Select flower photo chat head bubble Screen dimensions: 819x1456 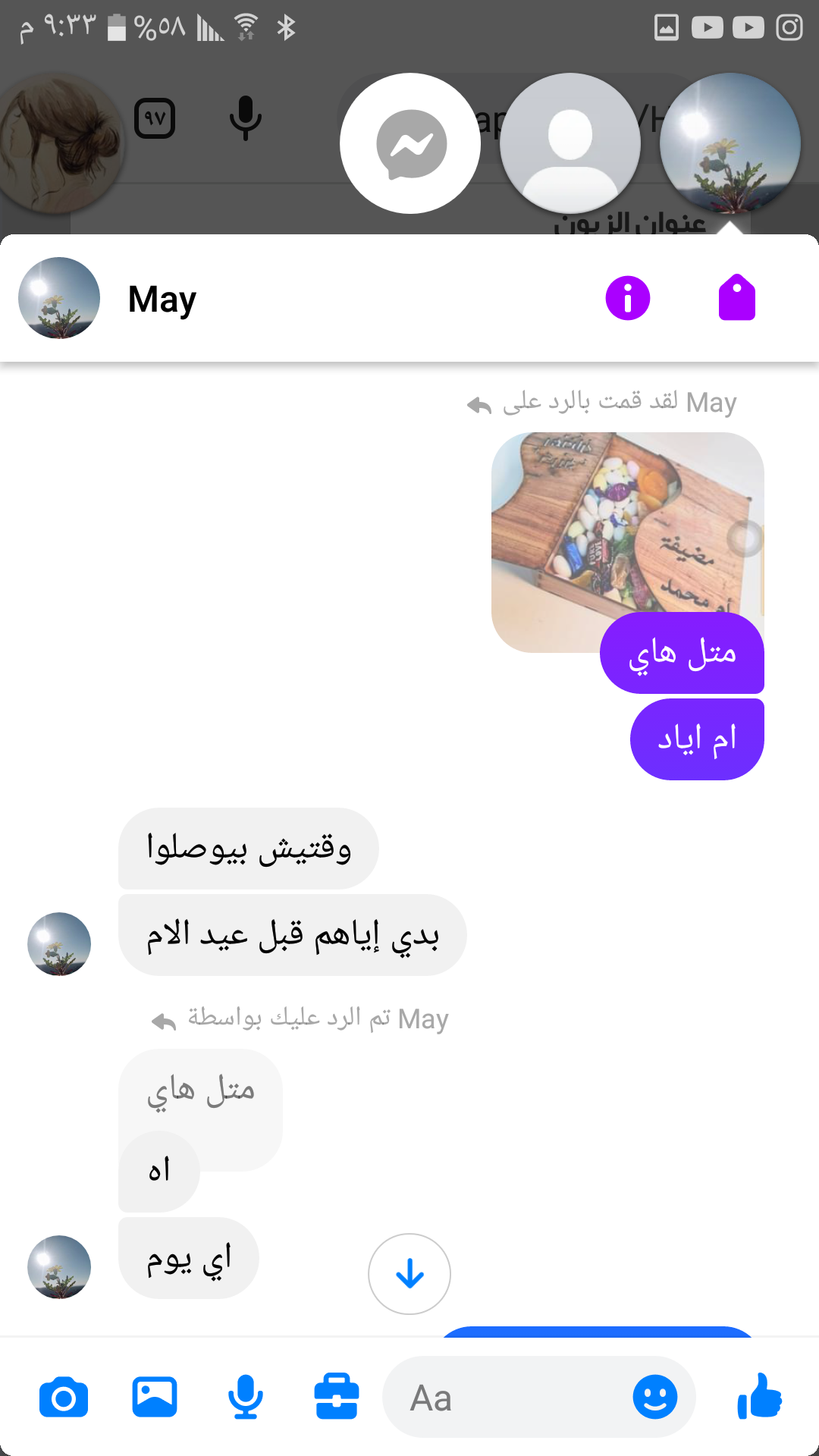click(x=730, y=143)
